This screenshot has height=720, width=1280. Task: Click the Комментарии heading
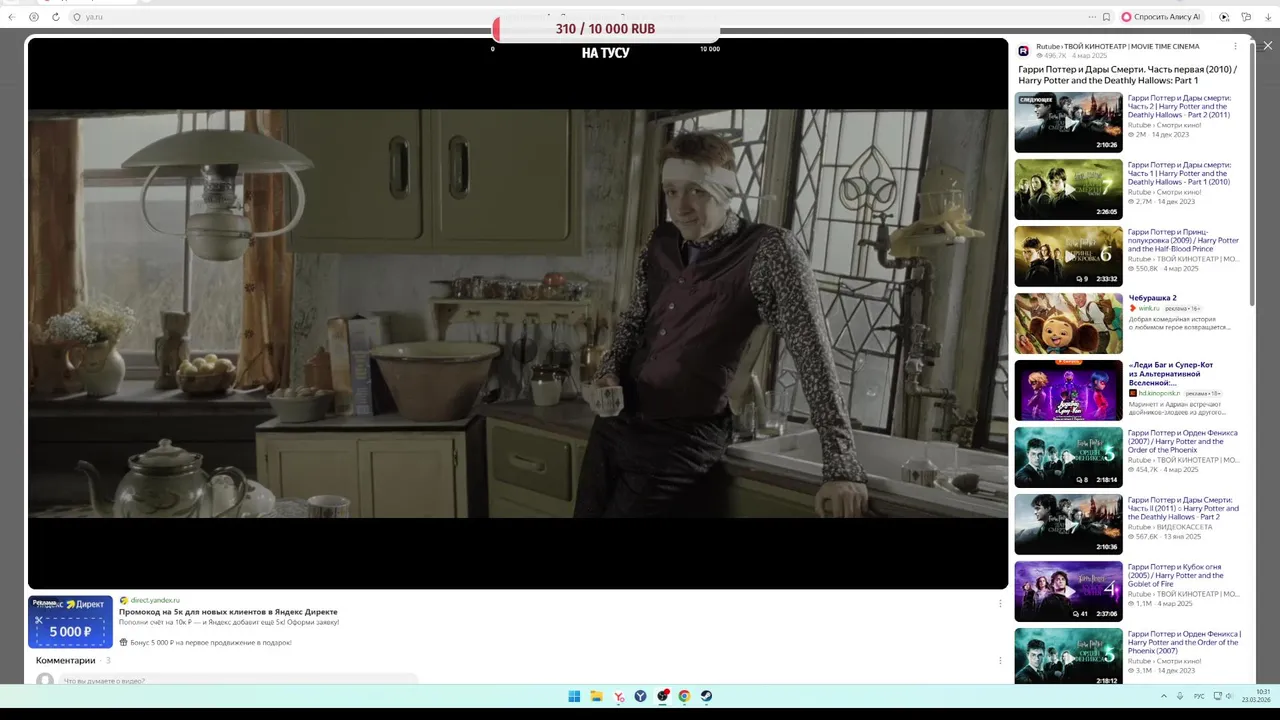tap(66, 660)
